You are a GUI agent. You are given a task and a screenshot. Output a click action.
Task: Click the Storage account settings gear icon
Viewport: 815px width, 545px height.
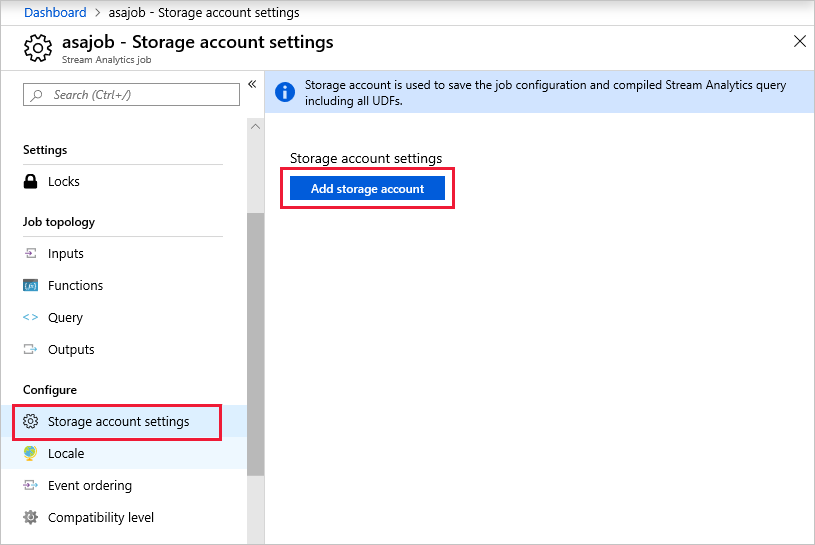(30, 422)
